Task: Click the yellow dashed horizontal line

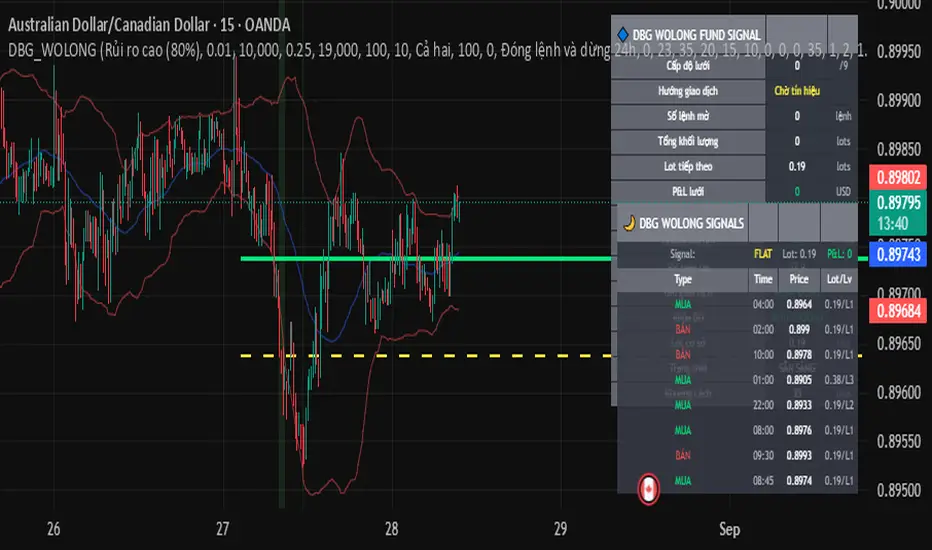Action: coord(425,356)
